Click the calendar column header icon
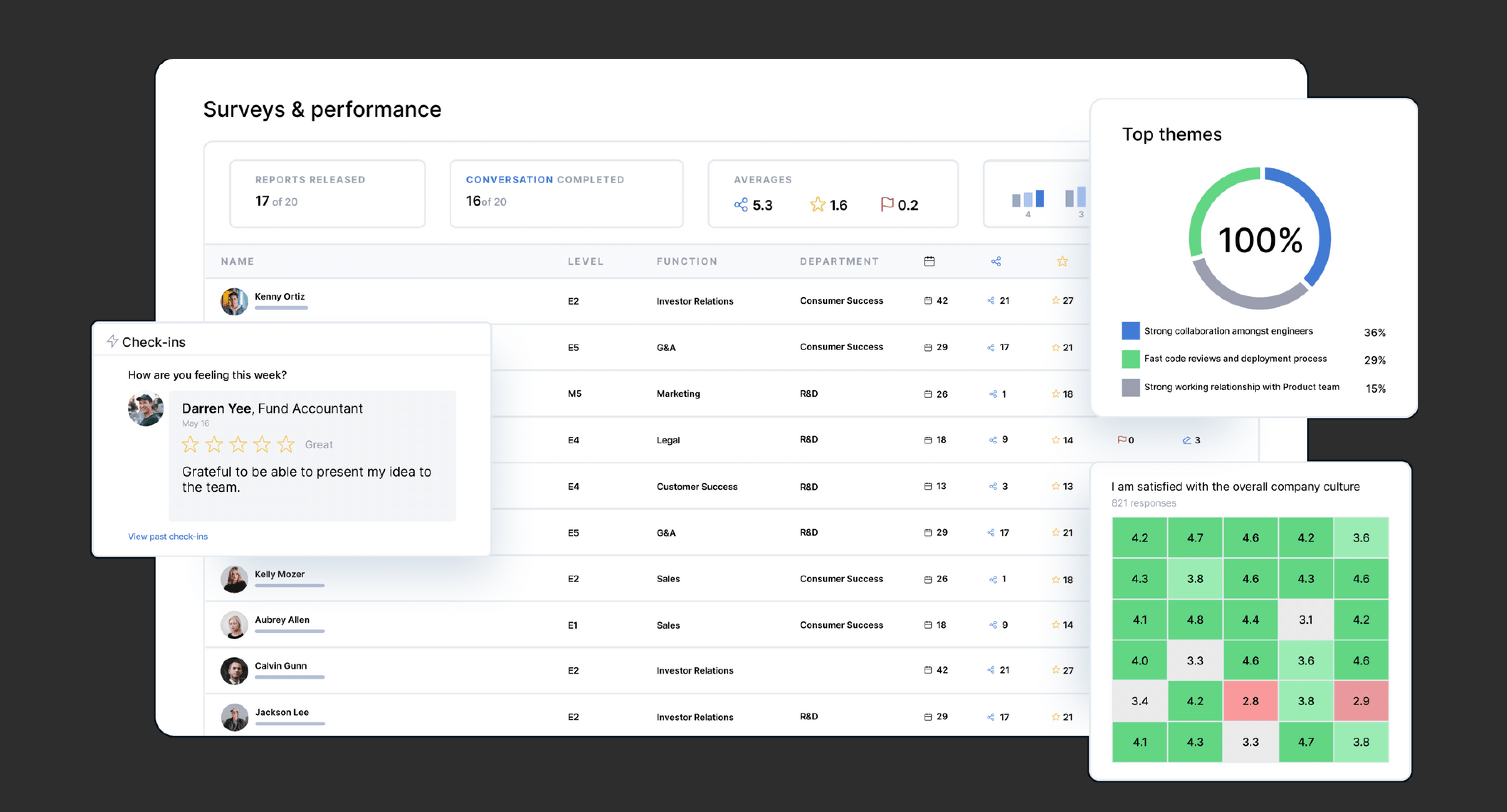The height and width of the screenshot is (812, 1507). click(x=929, y=261)
